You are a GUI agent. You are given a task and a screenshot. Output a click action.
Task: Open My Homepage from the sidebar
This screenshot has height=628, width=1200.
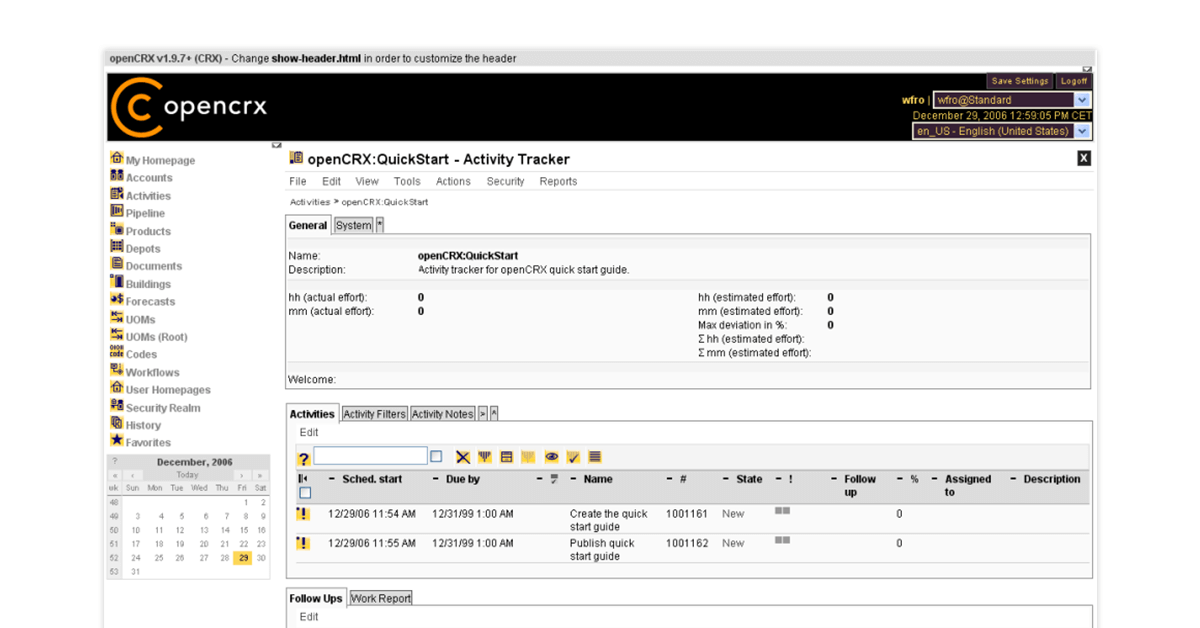point(153,160)
